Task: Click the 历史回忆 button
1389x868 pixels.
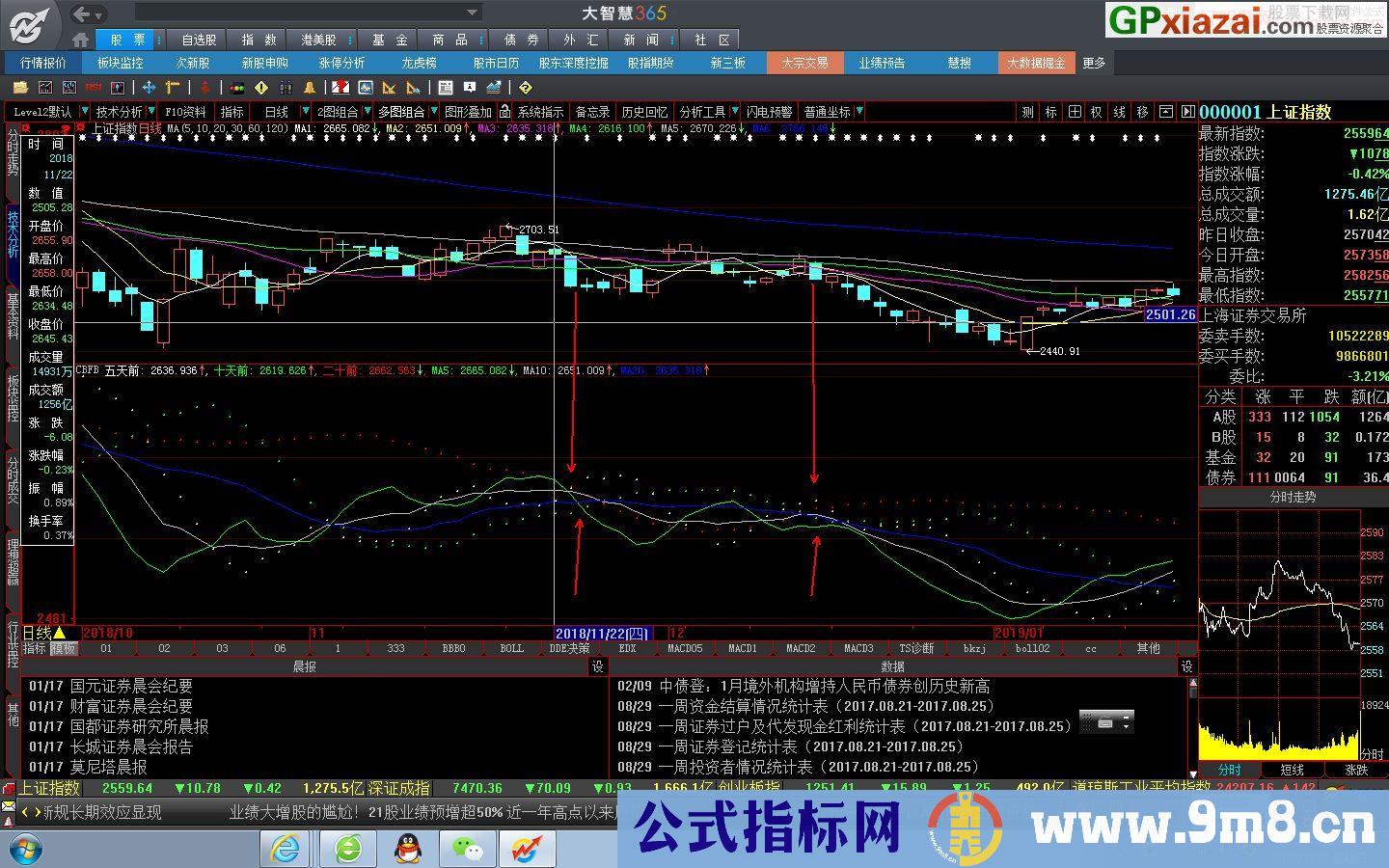Action: [644, 112]
